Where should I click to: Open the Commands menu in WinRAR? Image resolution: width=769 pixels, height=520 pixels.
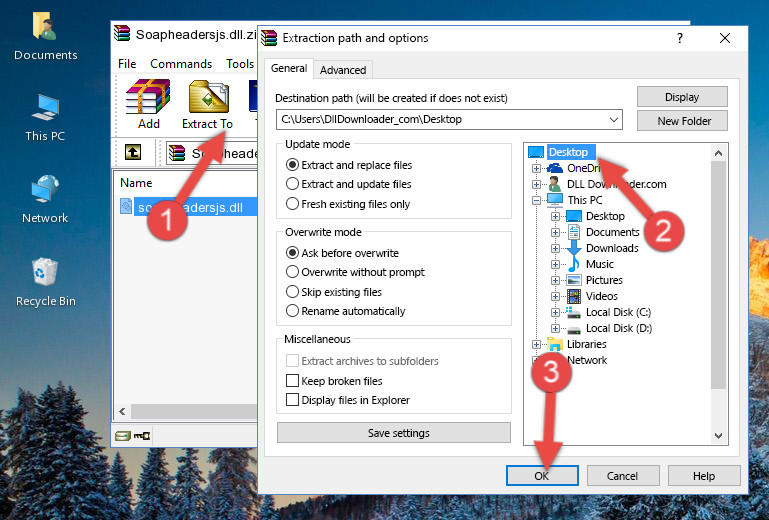[181, 64]
